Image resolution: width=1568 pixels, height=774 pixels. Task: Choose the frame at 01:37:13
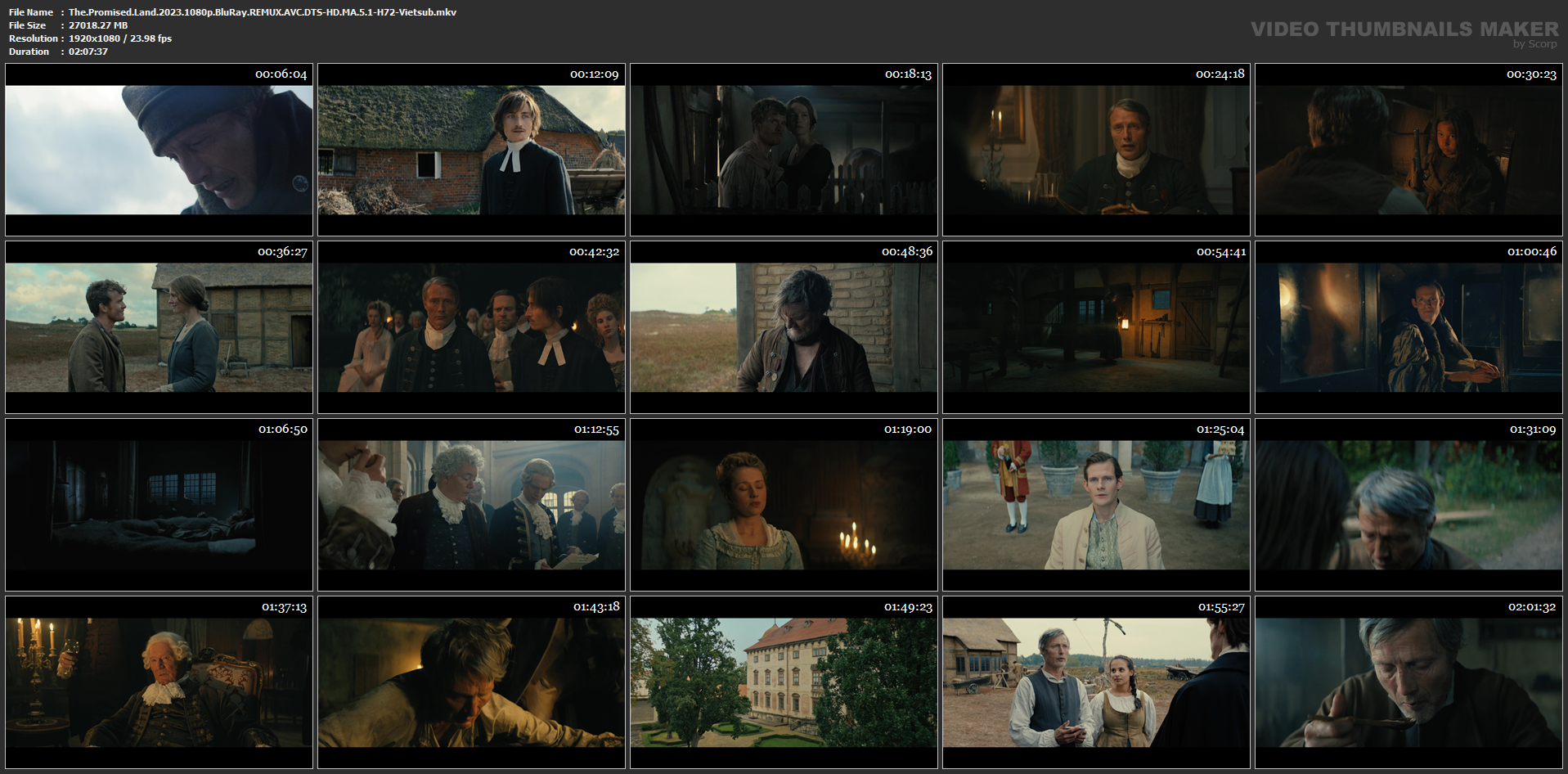coord(159,682)
